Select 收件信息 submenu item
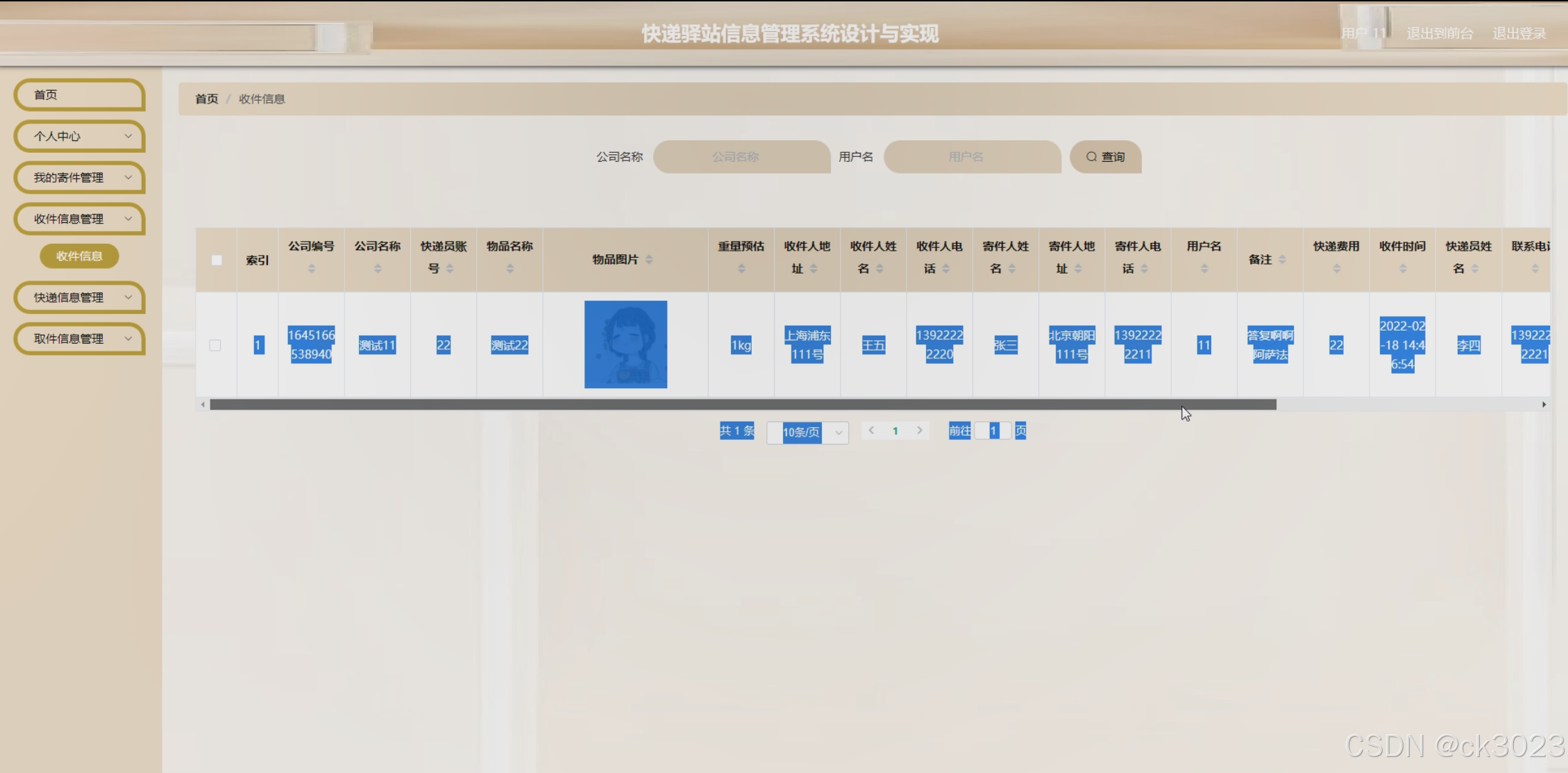Viewport: 1568px width, 773px height. [79, 256]
